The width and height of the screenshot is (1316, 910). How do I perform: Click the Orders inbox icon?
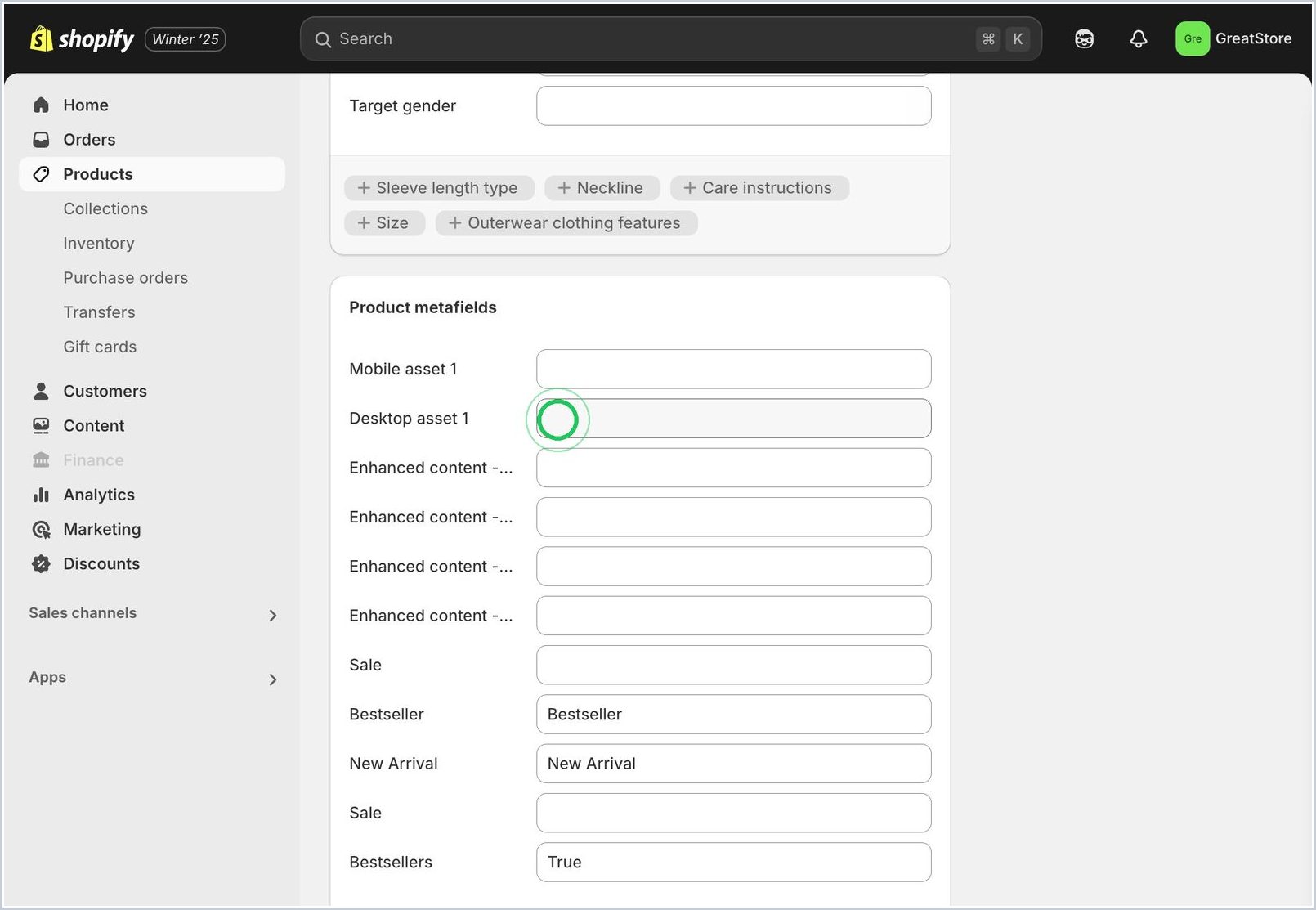click(x=41, y=140)
